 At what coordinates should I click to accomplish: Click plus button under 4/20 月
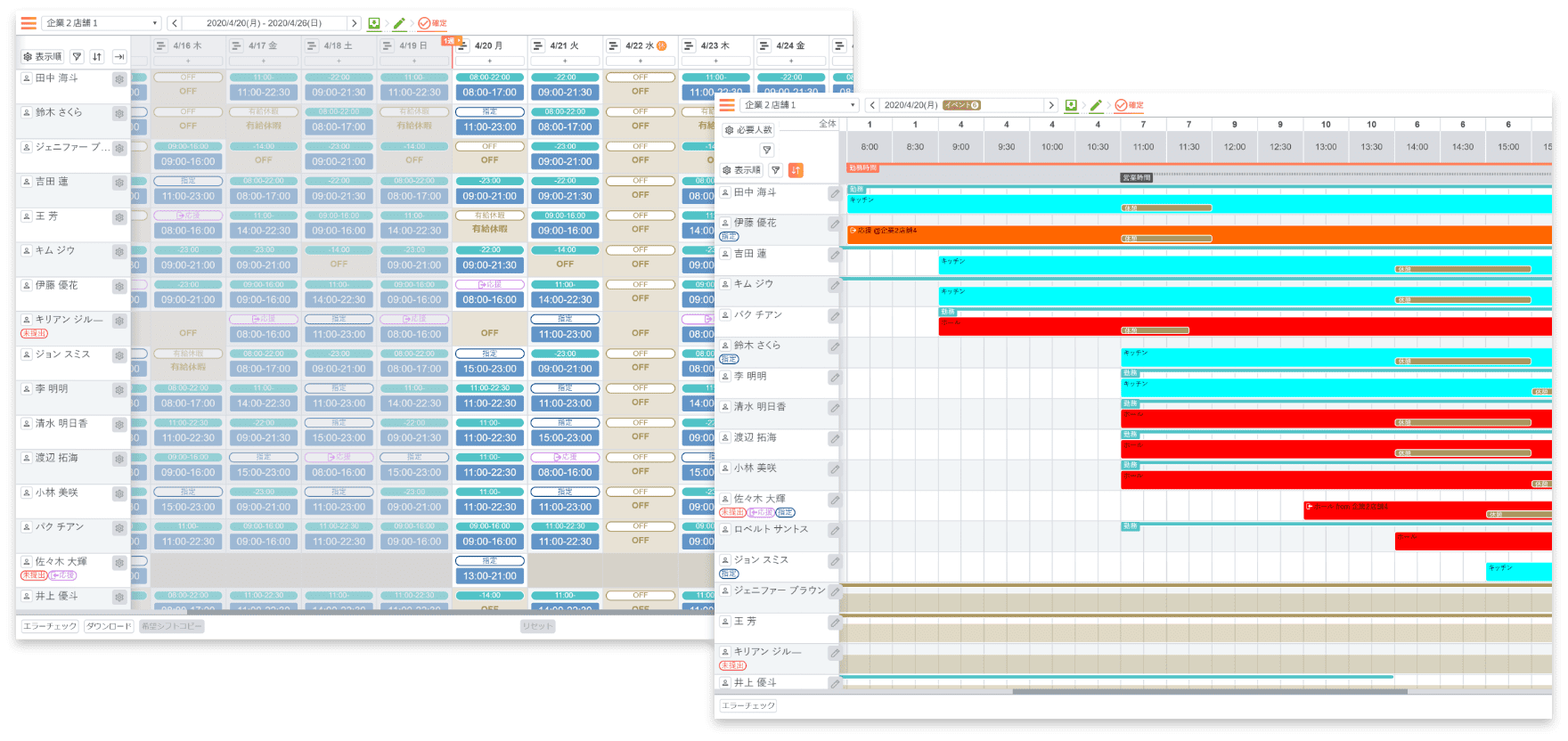(489, 61)
